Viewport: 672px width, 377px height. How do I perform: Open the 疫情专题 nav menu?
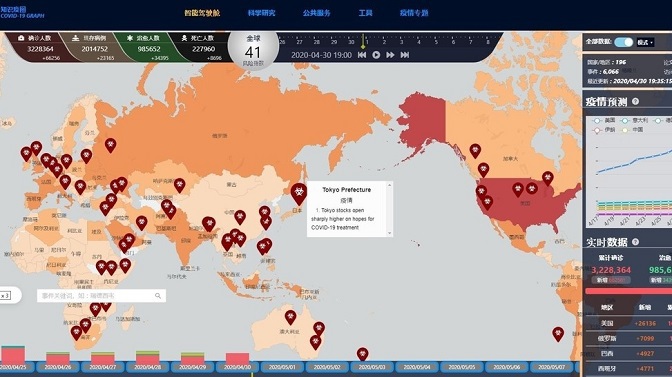tap(414, 13)
